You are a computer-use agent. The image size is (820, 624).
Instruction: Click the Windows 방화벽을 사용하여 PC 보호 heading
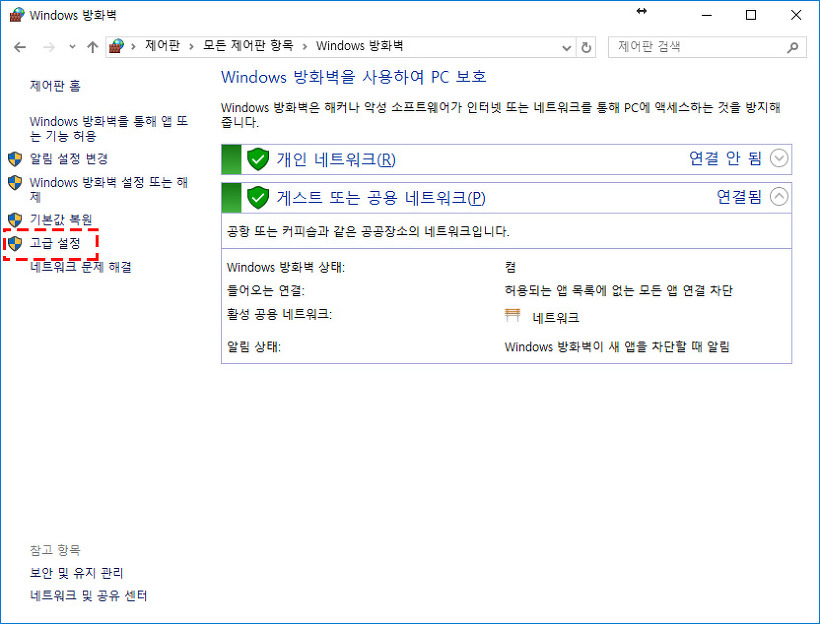(x=354, y=77)
